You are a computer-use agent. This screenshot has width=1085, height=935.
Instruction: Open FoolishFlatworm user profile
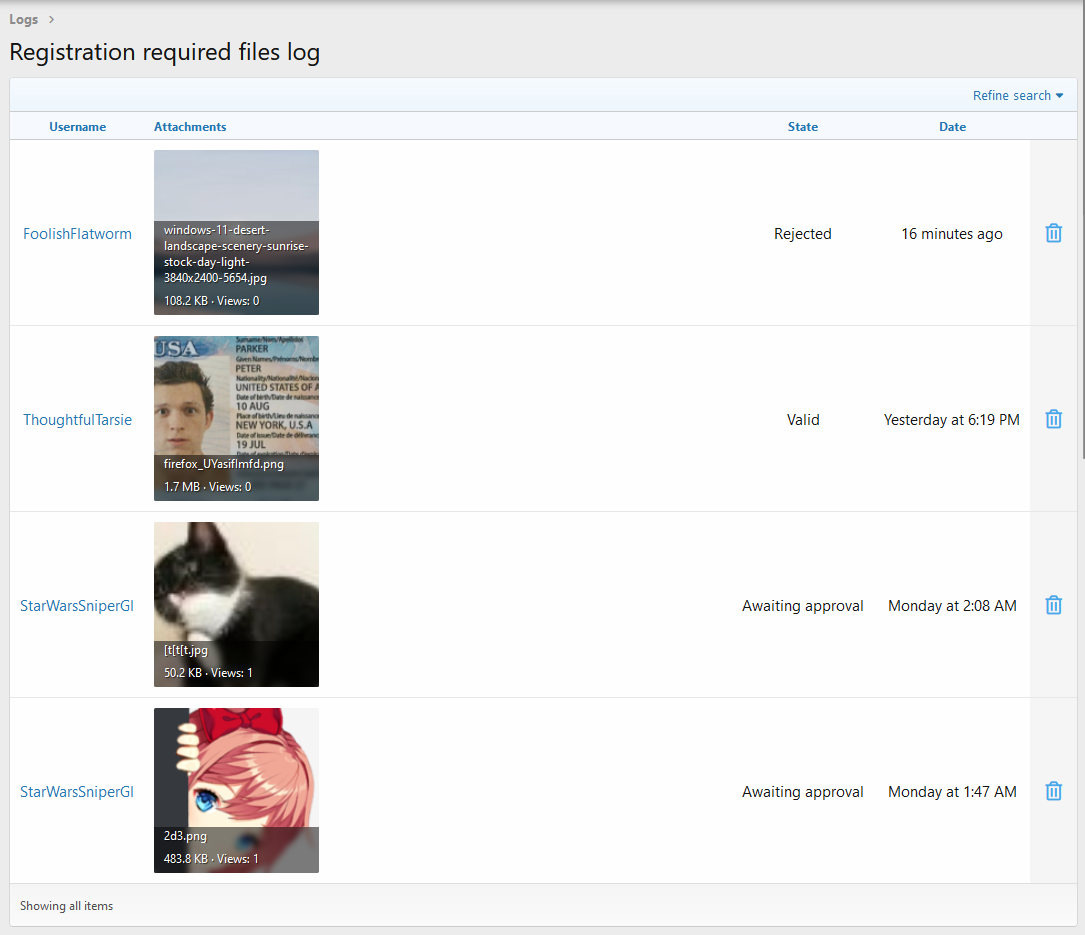pos(78,234)
